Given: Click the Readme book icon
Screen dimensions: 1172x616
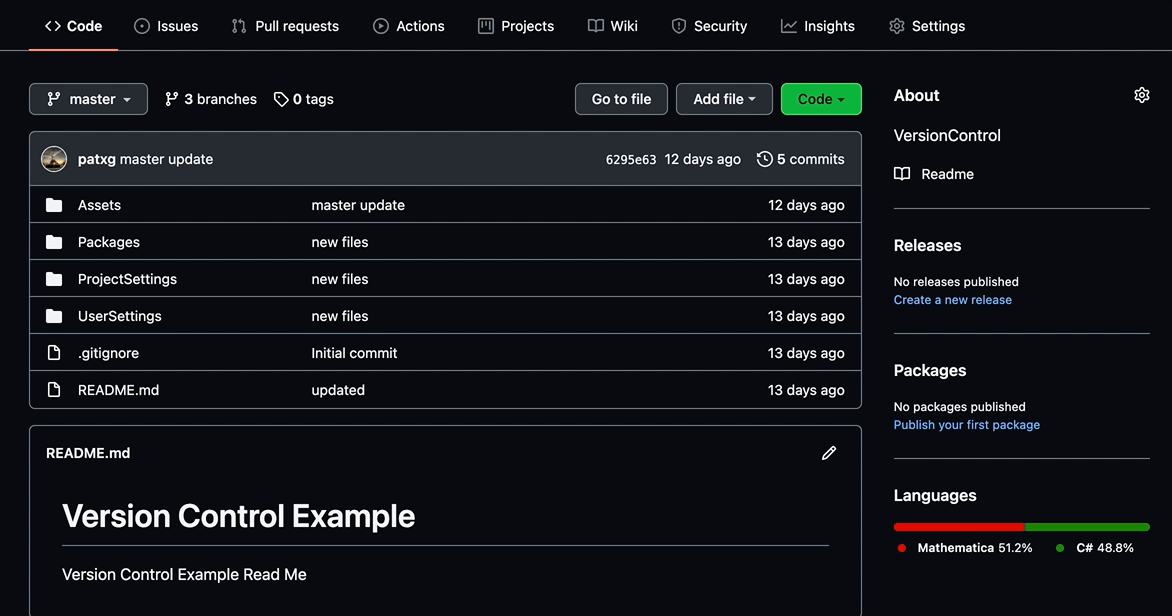Looking at the screenshot, I should 902,173.
